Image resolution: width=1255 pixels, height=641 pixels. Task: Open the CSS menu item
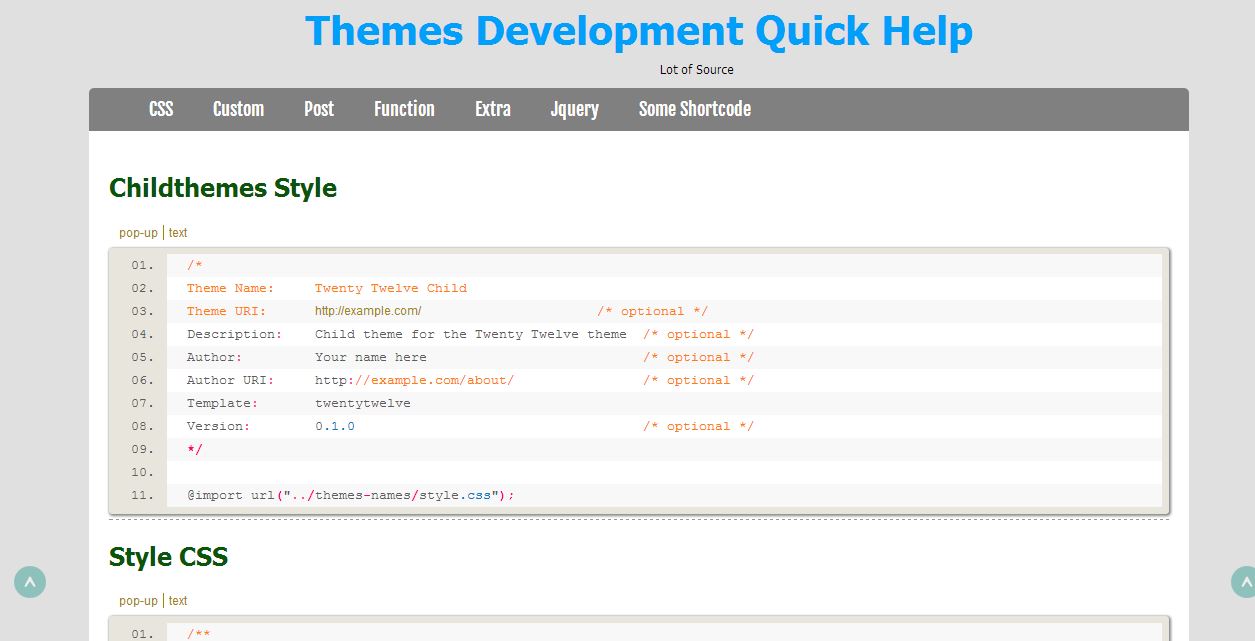161,109
